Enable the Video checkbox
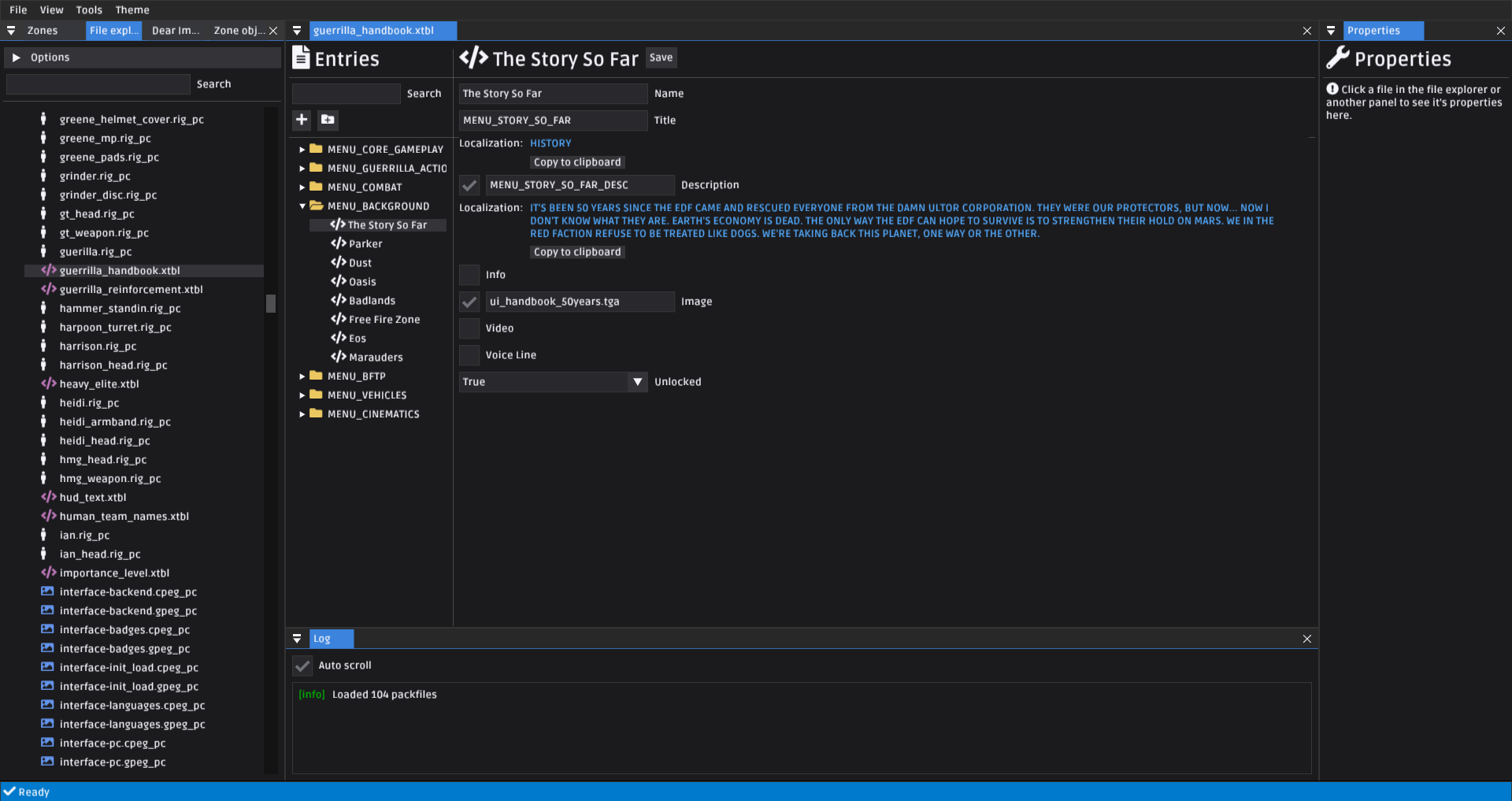This screenshot has height=801, width=1512. pos(469,328)
